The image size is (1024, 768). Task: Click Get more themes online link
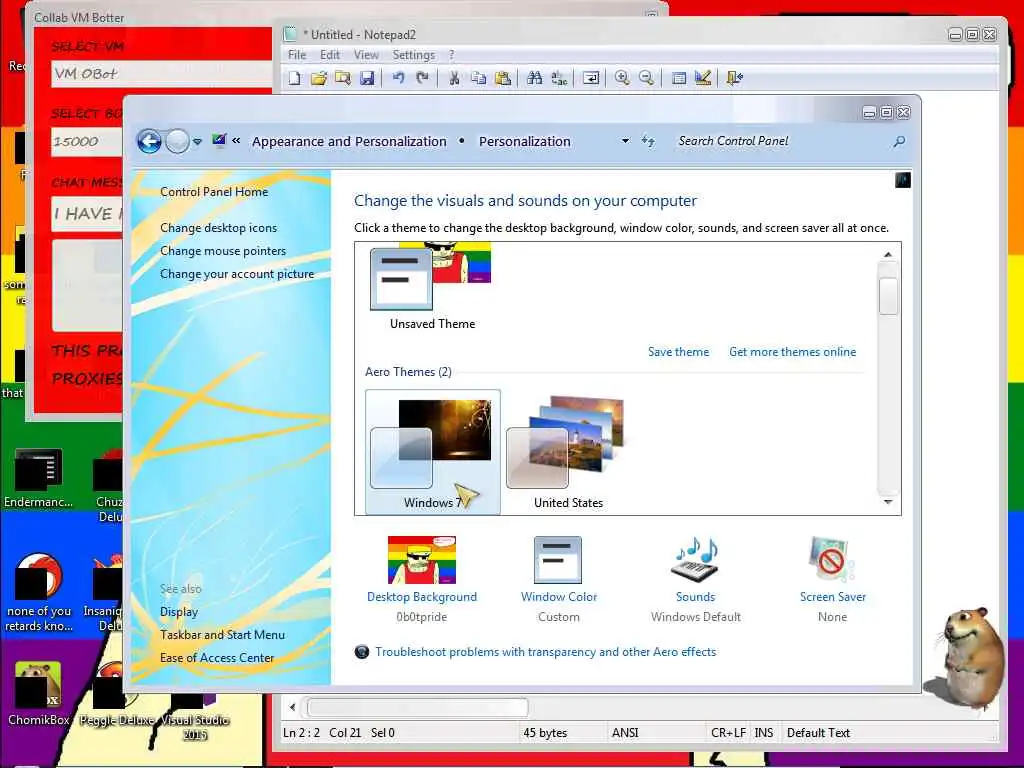tap(792, 352)
